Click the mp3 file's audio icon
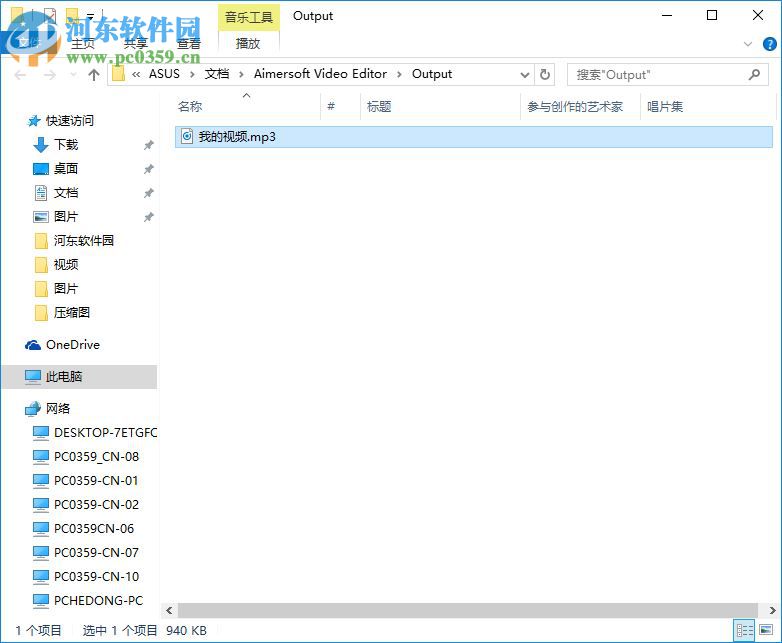 (x=187, y=136)
